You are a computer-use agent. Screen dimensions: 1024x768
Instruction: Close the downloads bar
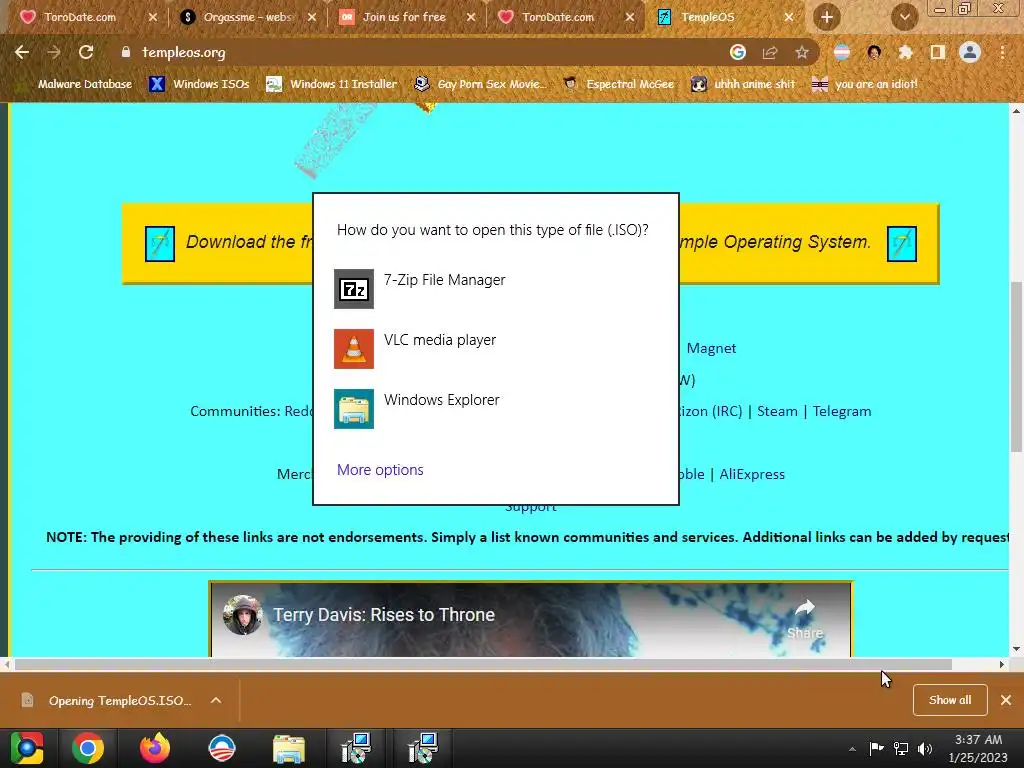1006,700
